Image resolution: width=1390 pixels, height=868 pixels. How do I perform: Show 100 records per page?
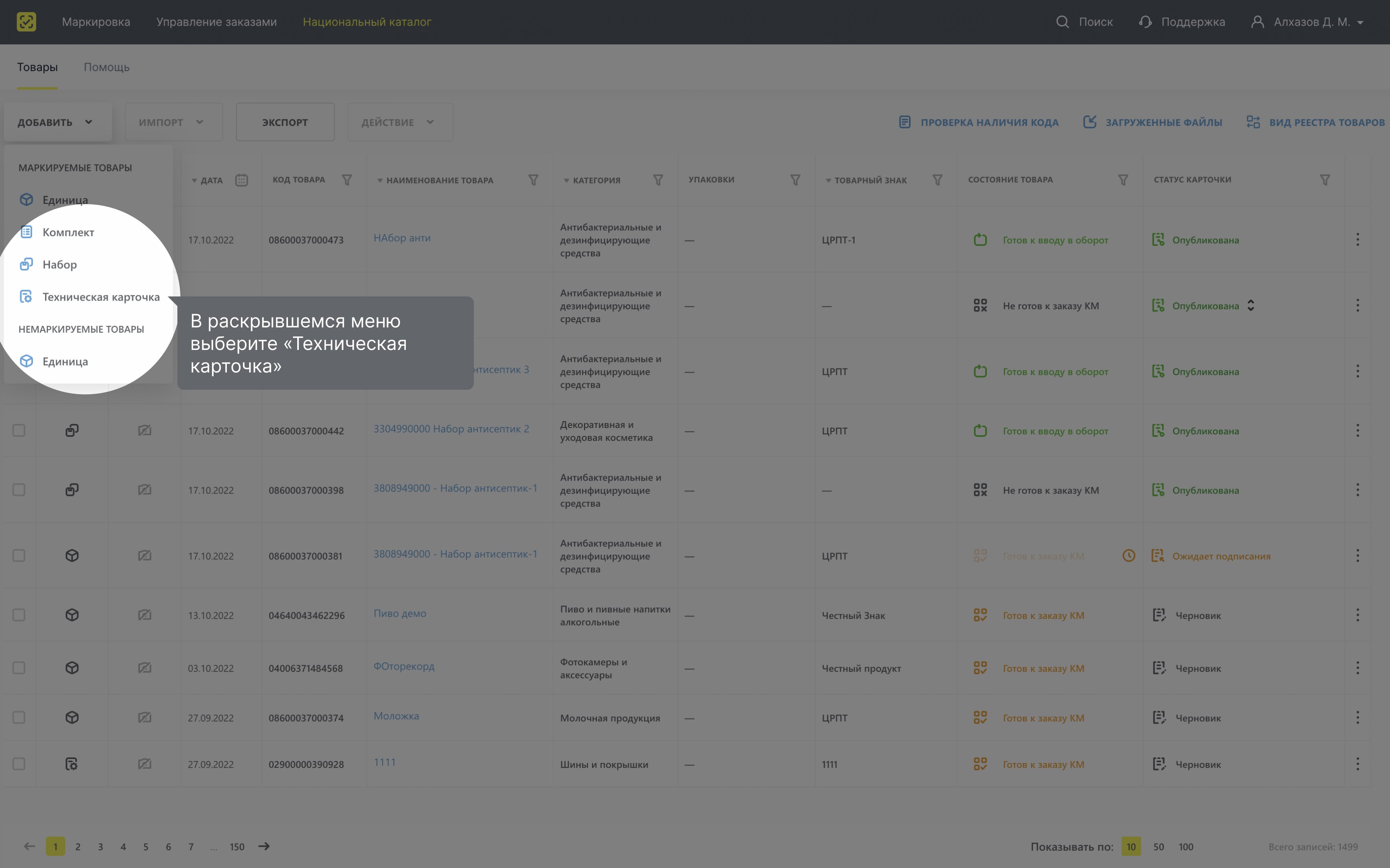coord(1186,846)
